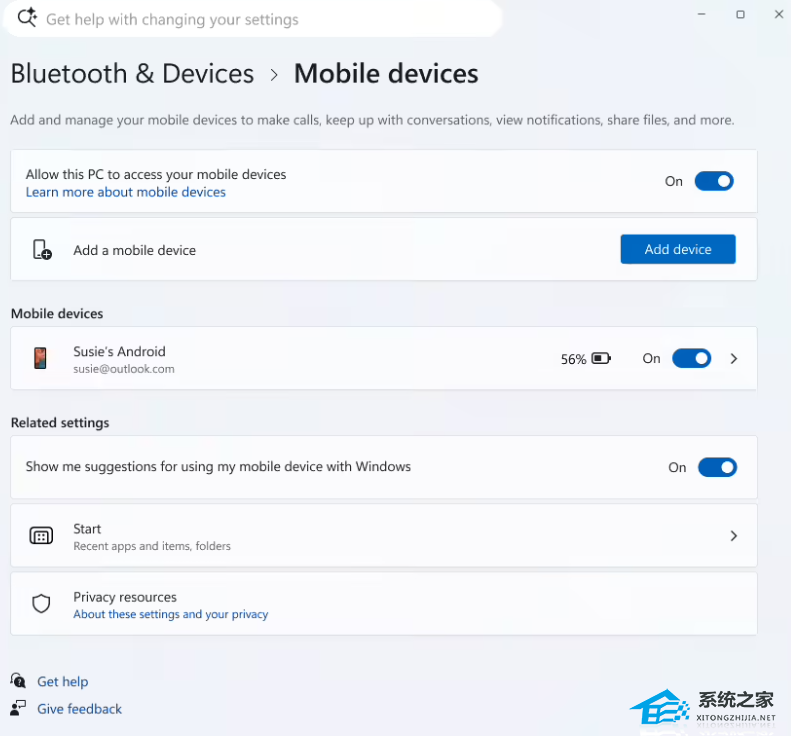Click Show me suggestions setting label
This screenshot has height=736, width=791.
pyautogui.click(x=218, y=467)
